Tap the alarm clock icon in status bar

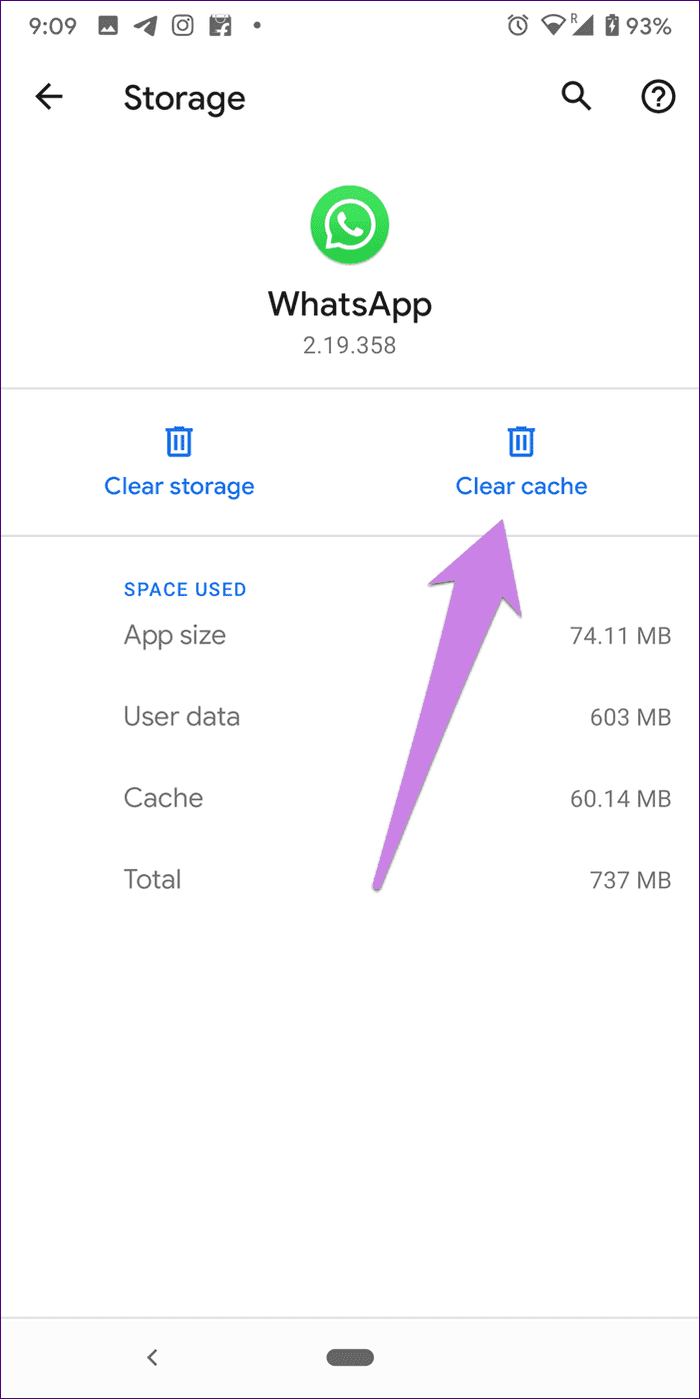point(516,25)
